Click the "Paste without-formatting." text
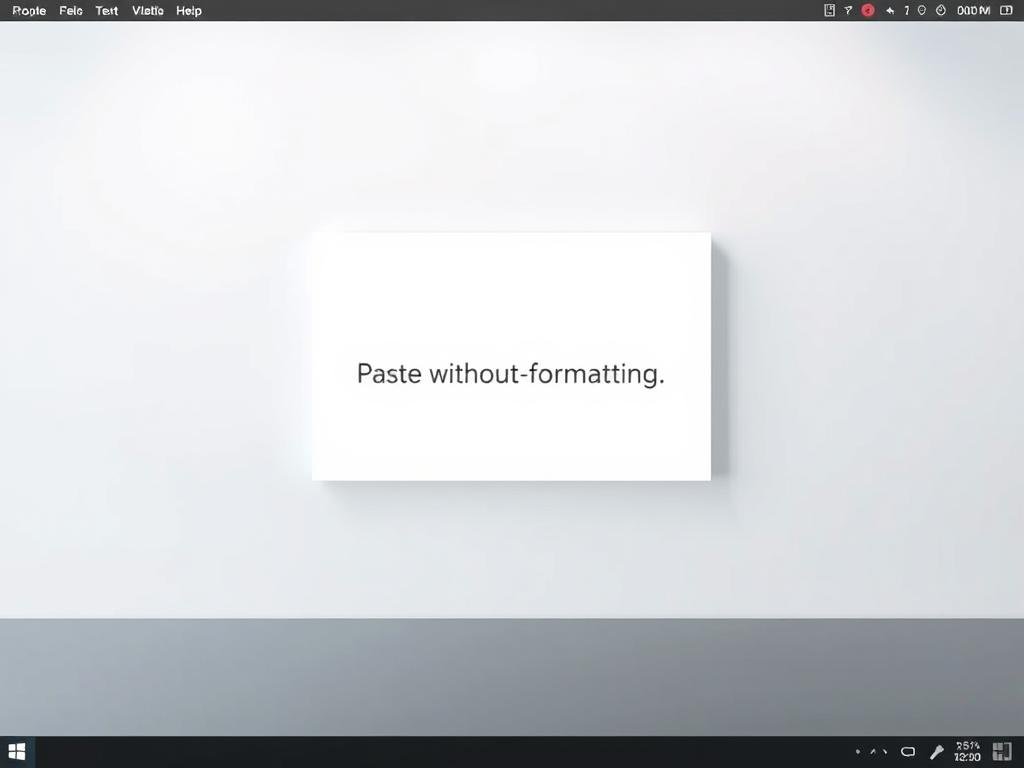Image resolution: width=1024 pixels, height=768 pixels. click(510, 374)
